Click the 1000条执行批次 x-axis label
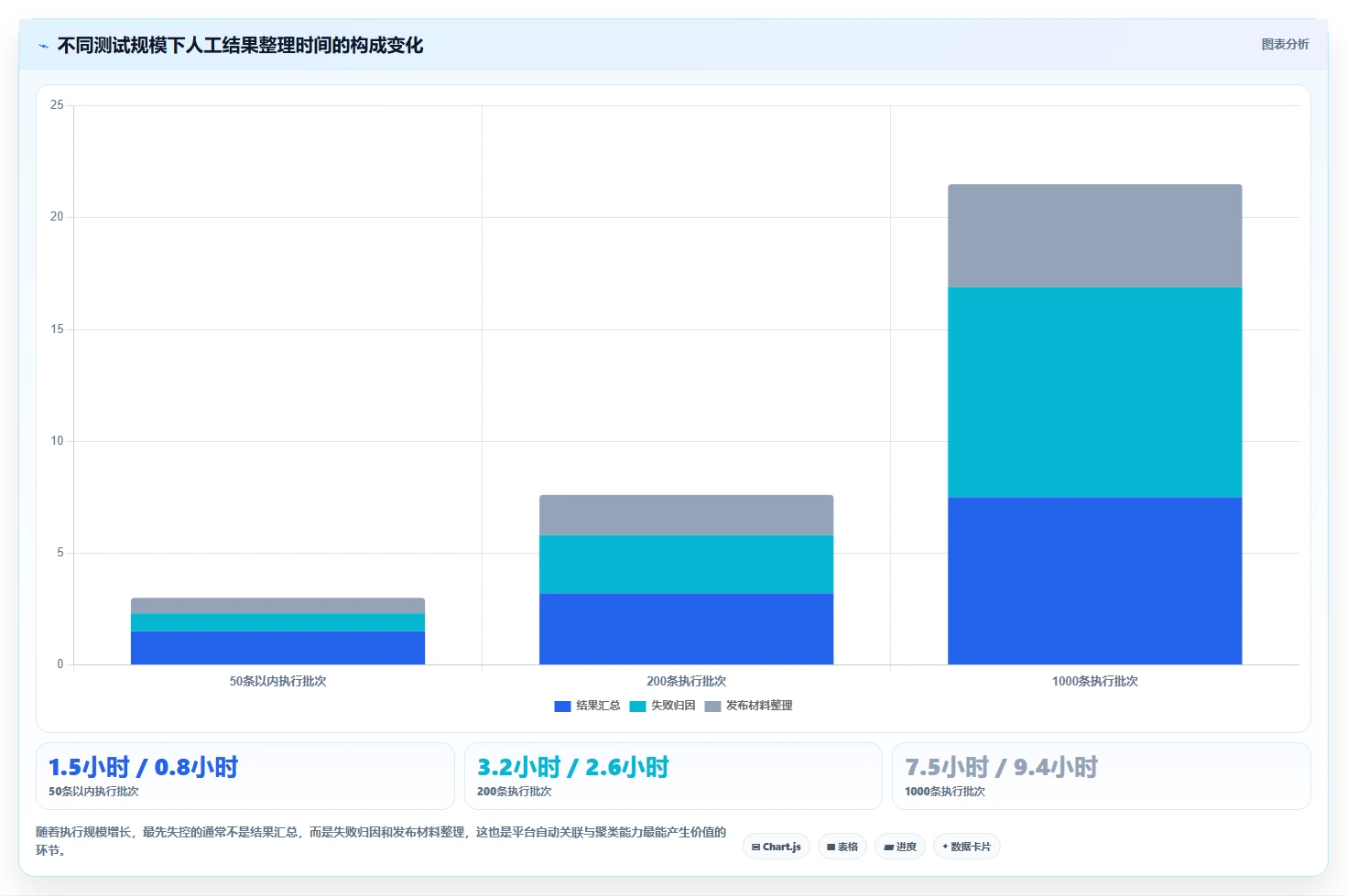 (1094, 681)
